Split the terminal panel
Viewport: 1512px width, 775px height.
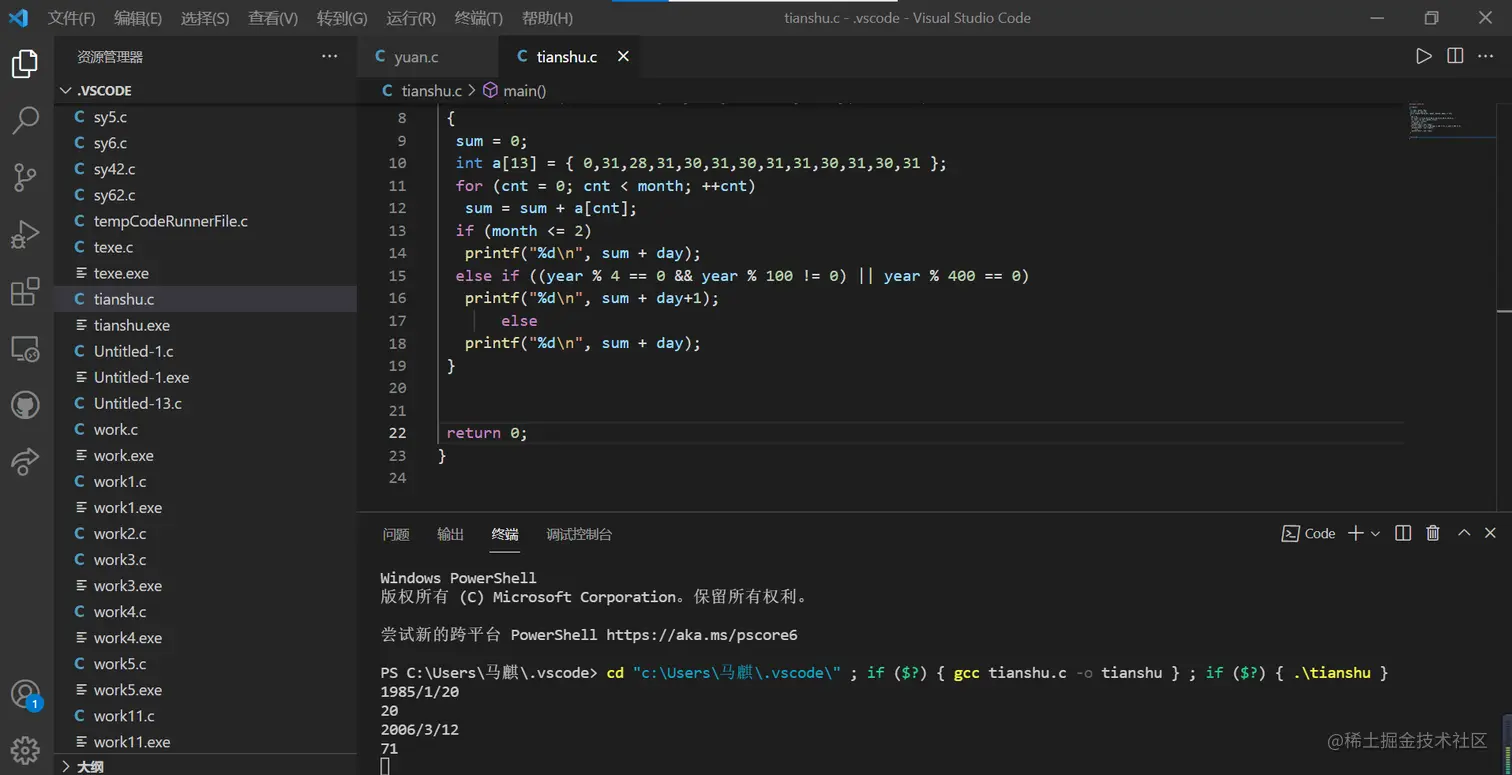[1402, 533]
